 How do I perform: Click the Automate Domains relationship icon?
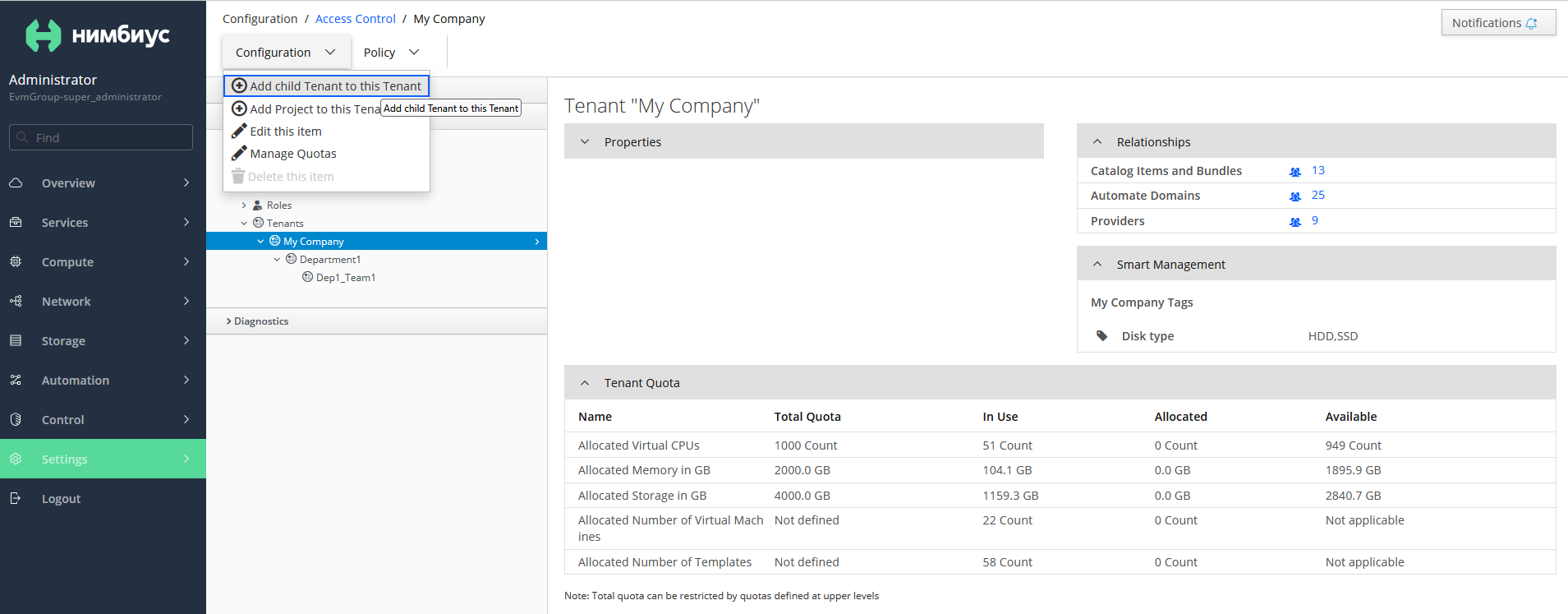1295,196
